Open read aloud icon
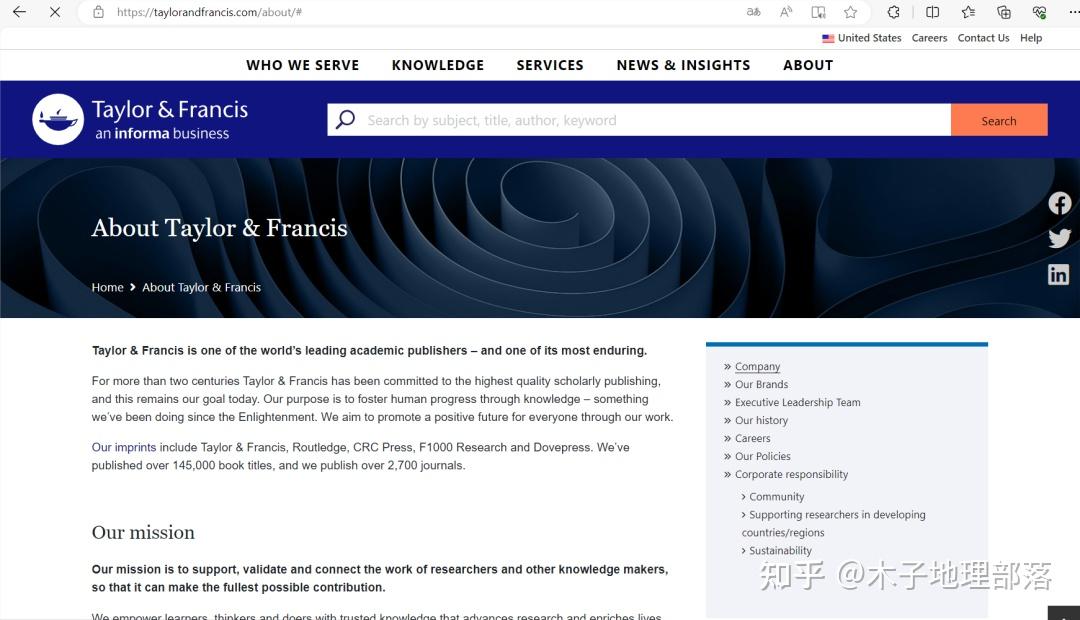This screenshot has height=620, width=1080. pos(786,12)
